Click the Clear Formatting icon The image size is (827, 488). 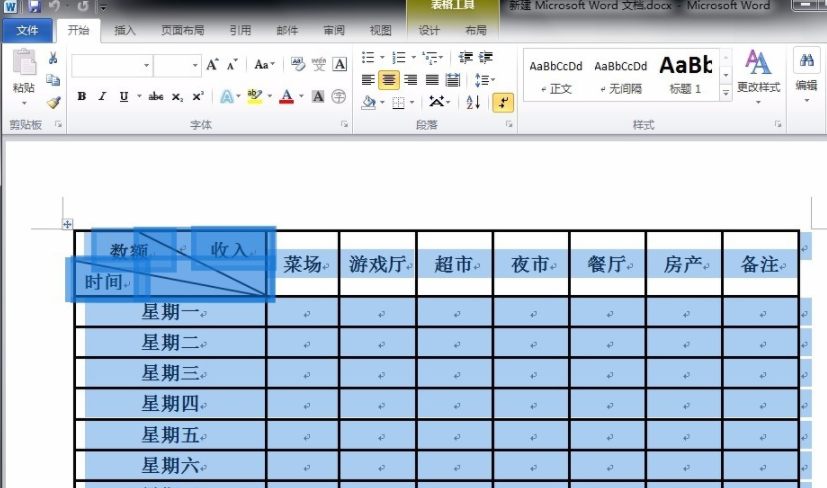tap(297, 64)
